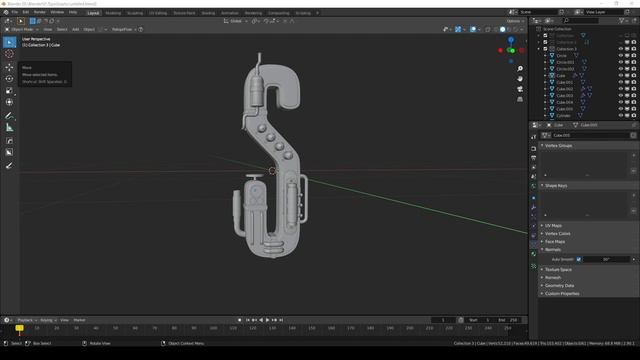
Task: Expand the UV Maps panel
Action: 553,226
